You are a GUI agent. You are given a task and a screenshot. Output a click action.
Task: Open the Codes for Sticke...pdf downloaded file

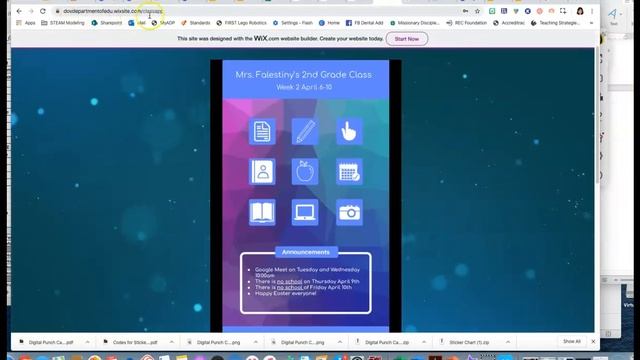135,342
